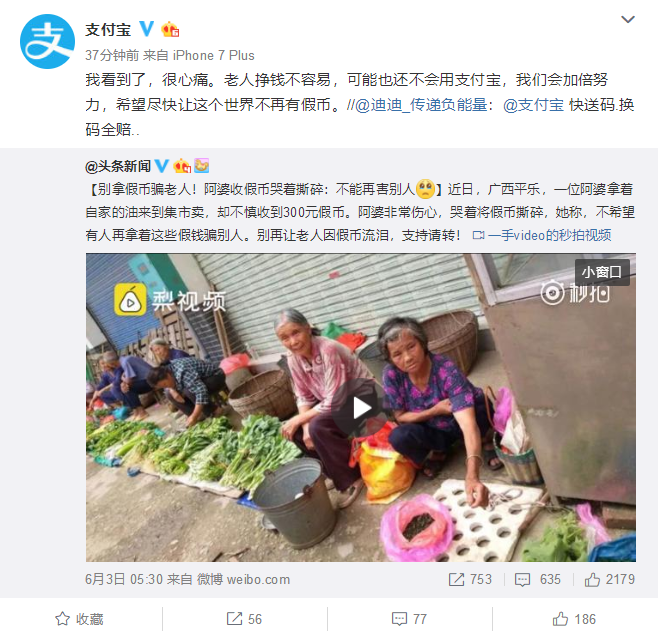The image size is (658, 634).
Task: Toggle 收藏 favorite star
Action: [80, 619]
